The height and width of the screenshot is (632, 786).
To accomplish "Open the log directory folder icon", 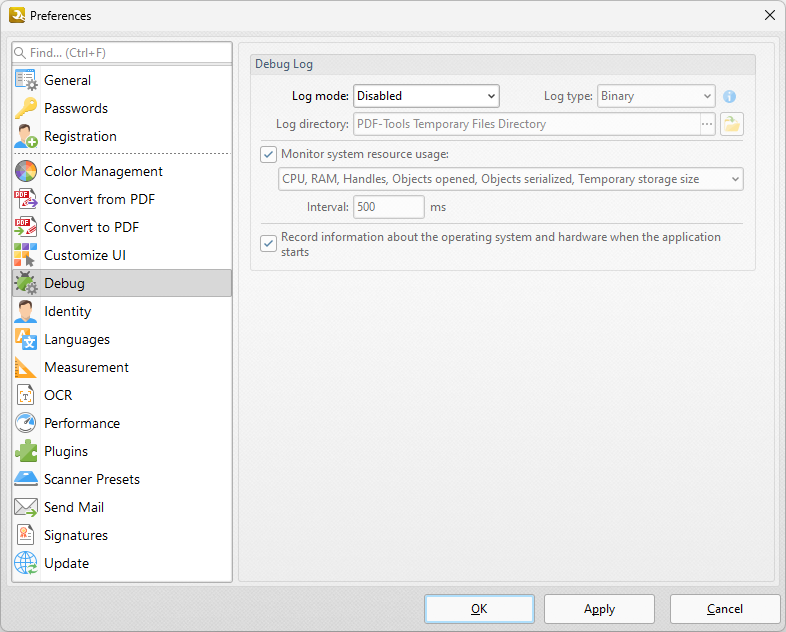I will pos(732,124).
